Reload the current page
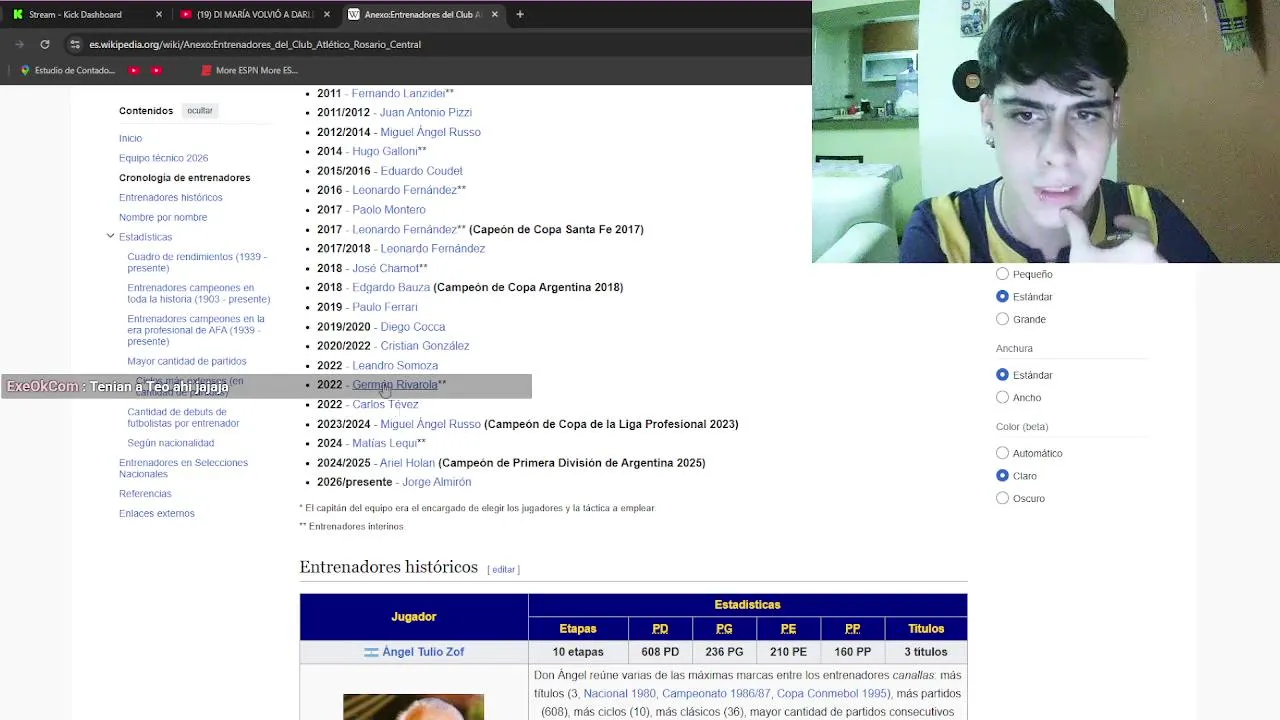Image resolution: width=1280 pixels, height=720 pixels. [45, 44]
